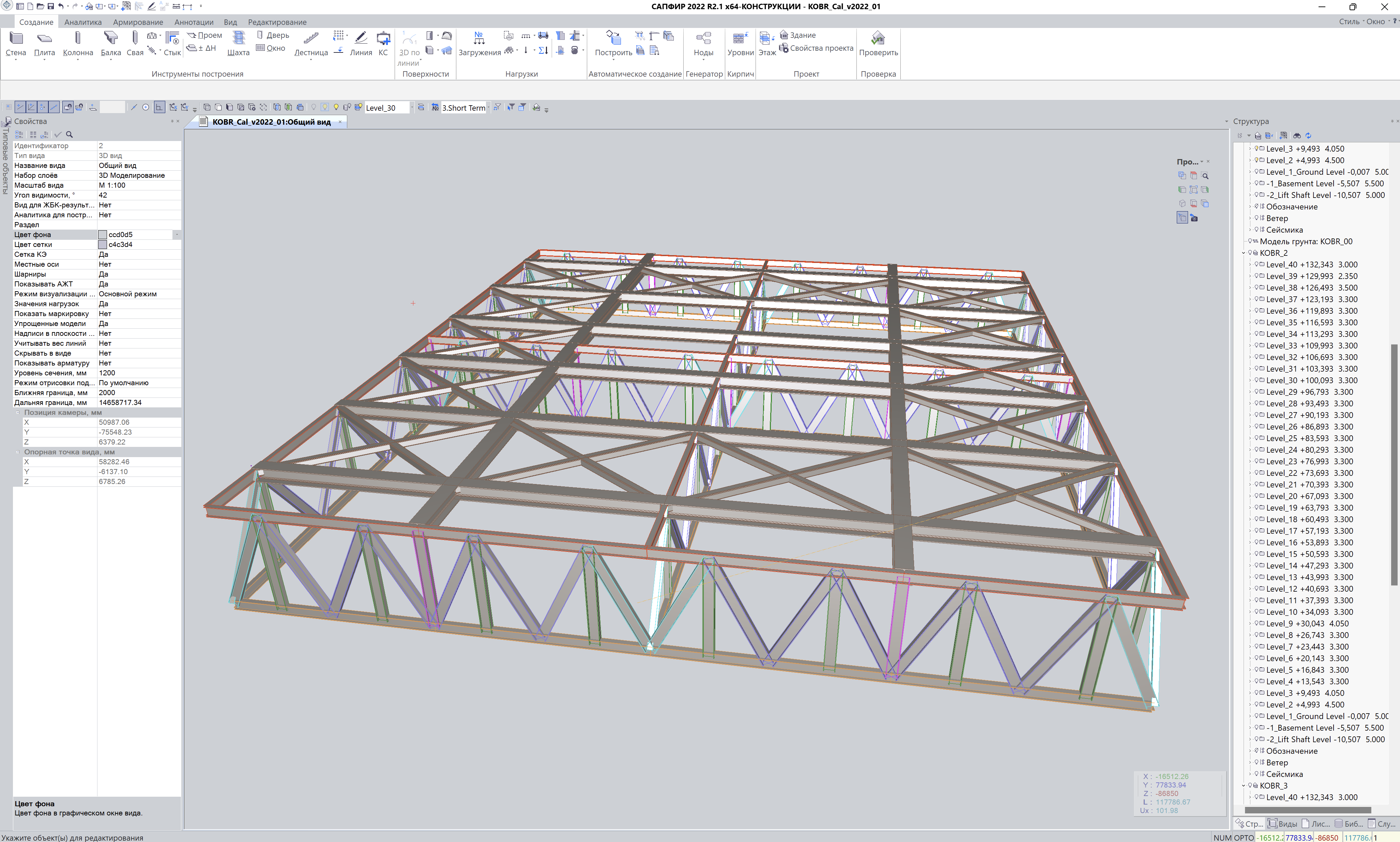Screen dimensions: 1400x842
Task: Toggle the Level_2 +4,993 visibility bulb
Action: [1257, 160]
